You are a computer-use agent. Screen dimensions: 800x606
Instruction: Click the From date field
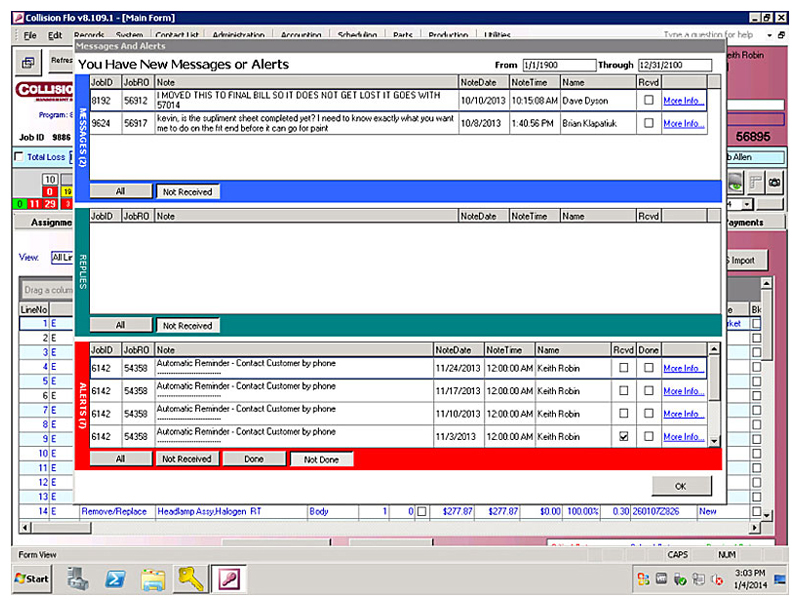point(559,65)
